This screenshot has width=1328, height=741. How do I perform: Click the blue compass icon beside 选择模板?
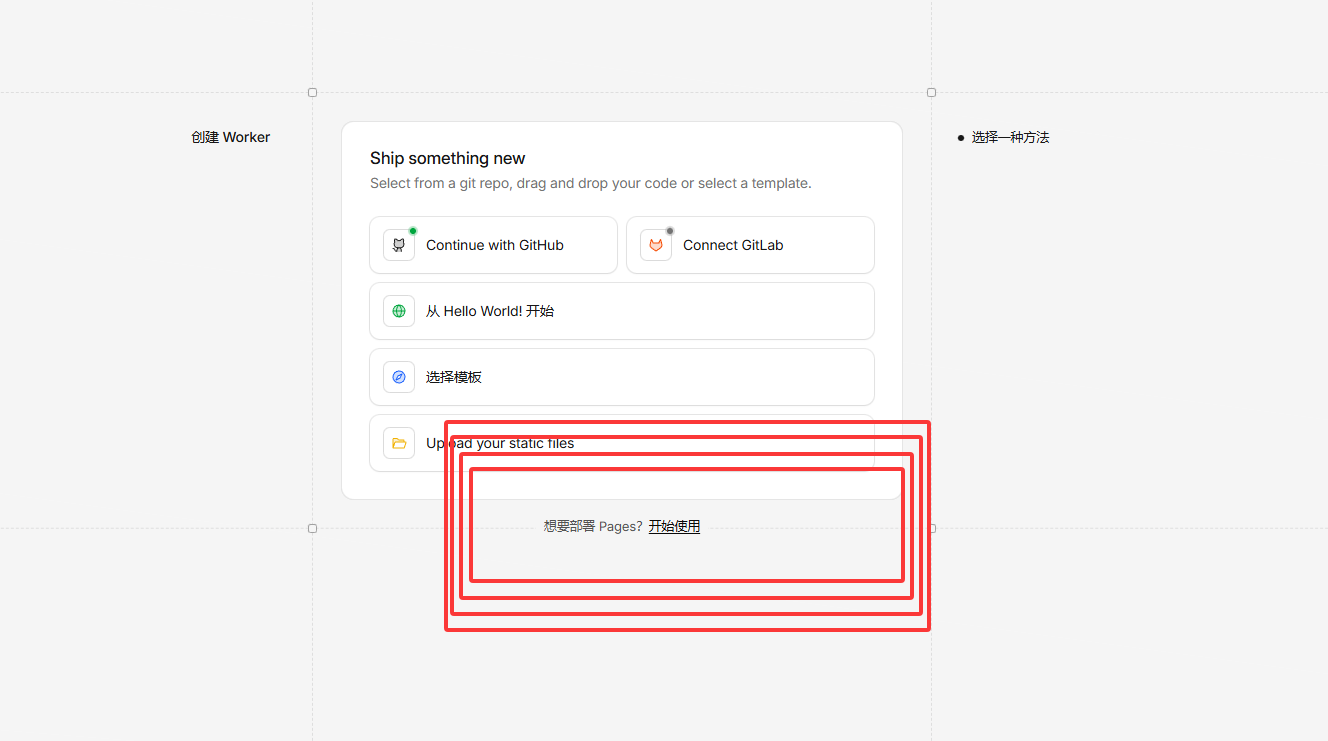coord(399,377)
